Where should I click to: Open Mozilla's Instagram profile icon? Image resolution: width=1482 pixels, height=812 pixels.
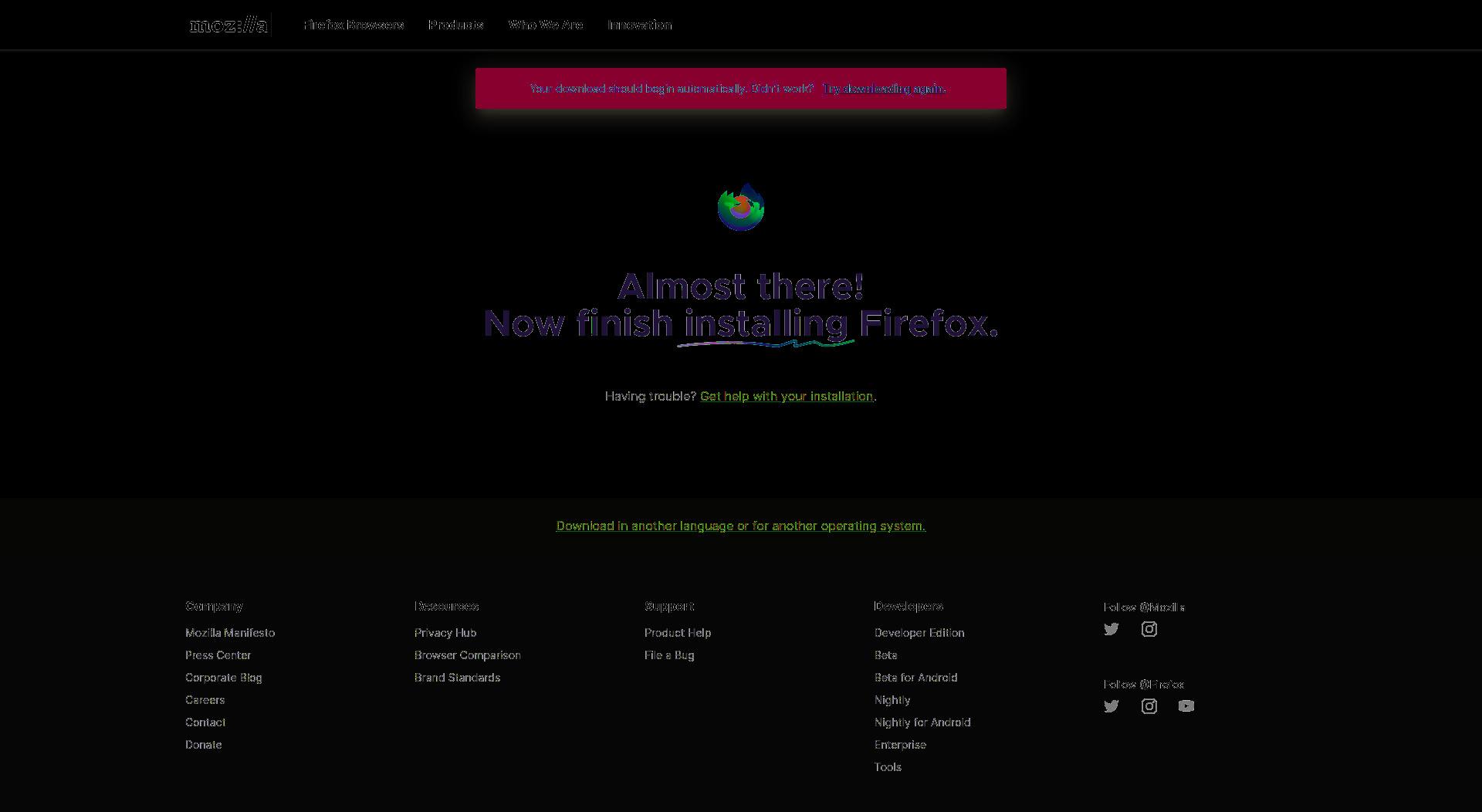click(x=1149, y=629)
